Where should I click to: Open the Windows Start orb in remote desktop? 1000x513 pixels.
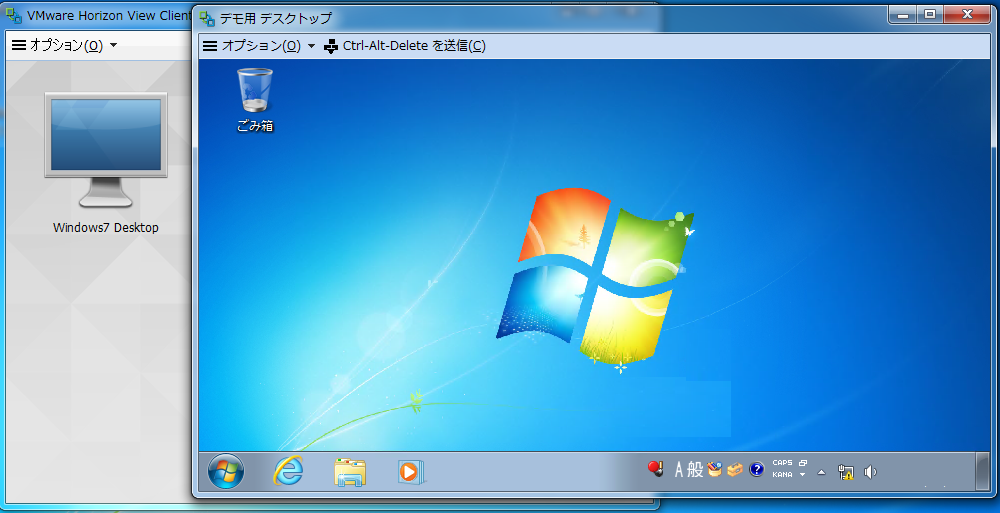tap(226, 472)
